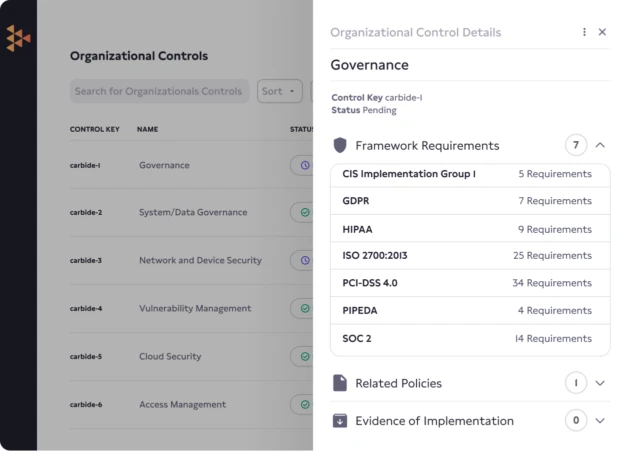The height and width of the screenshot is (451, 630).
Task: Select the PCI-DSS 4.0 framework row
Action: (470, 283)
